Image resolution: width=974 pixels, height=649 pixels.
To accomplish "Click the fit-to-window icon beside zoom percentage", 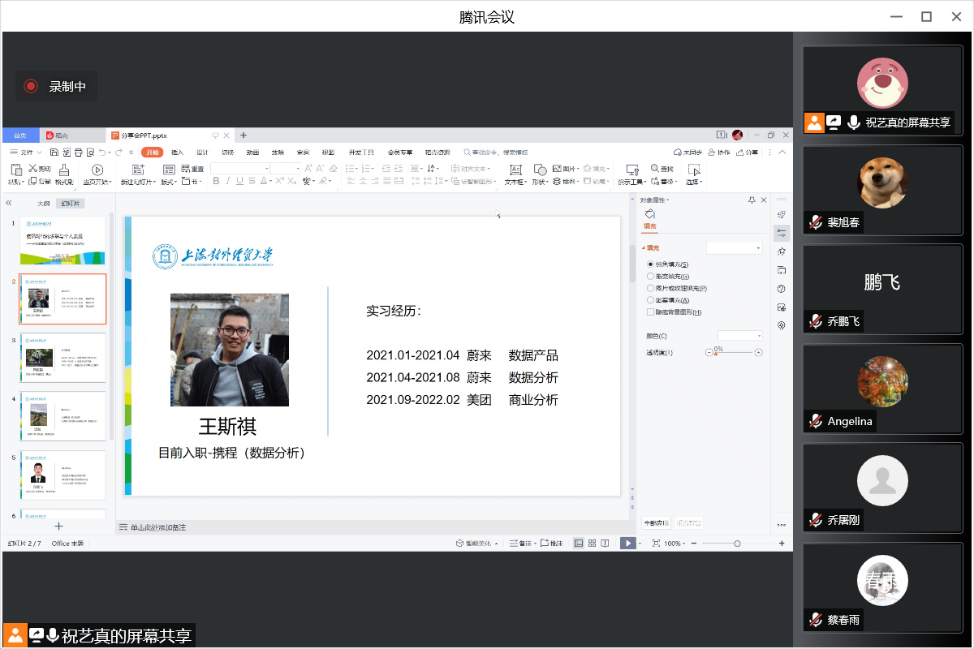I will [655, 543].
